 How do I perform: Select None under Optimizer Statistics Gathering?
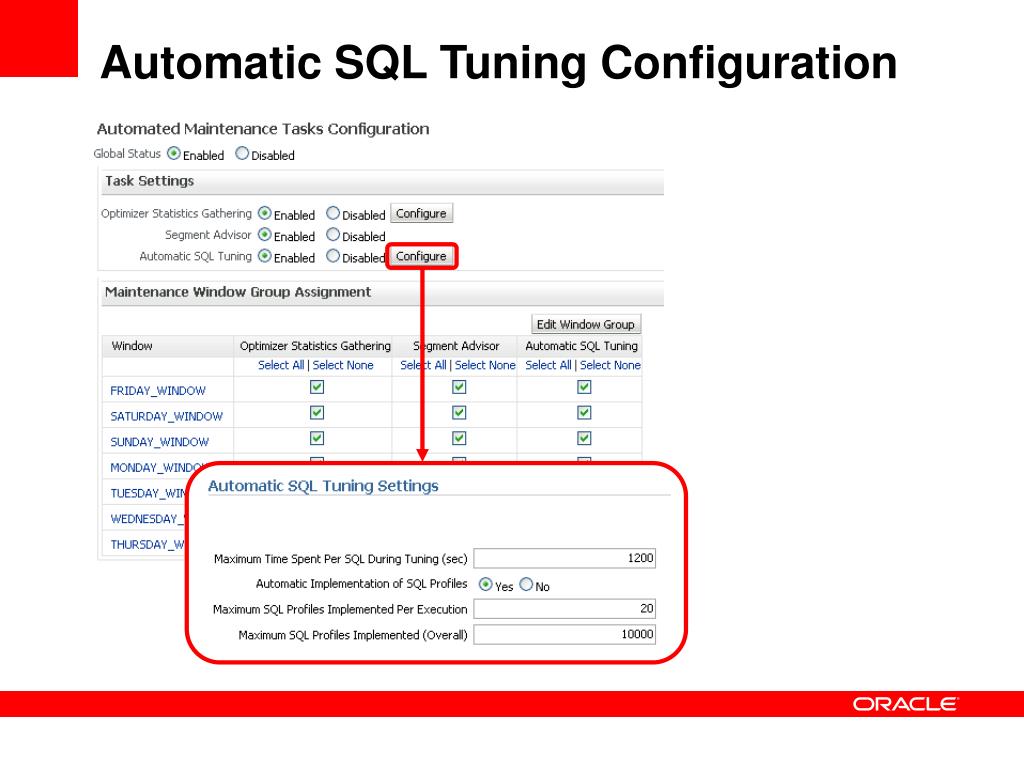(x=343, y=365)
